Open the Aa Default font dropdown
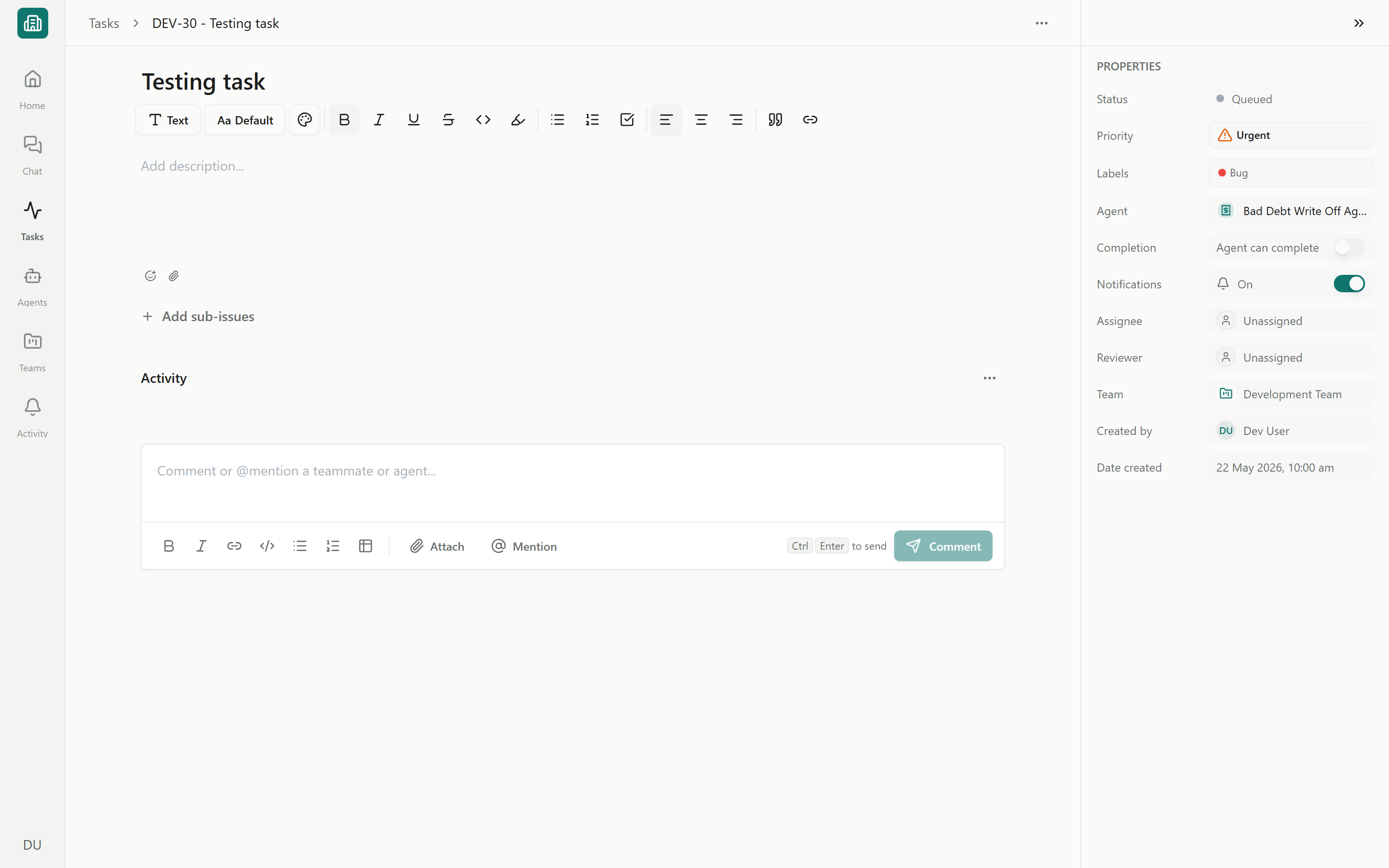Screen dimensions: 1389x868 click(x=245, y=120)
